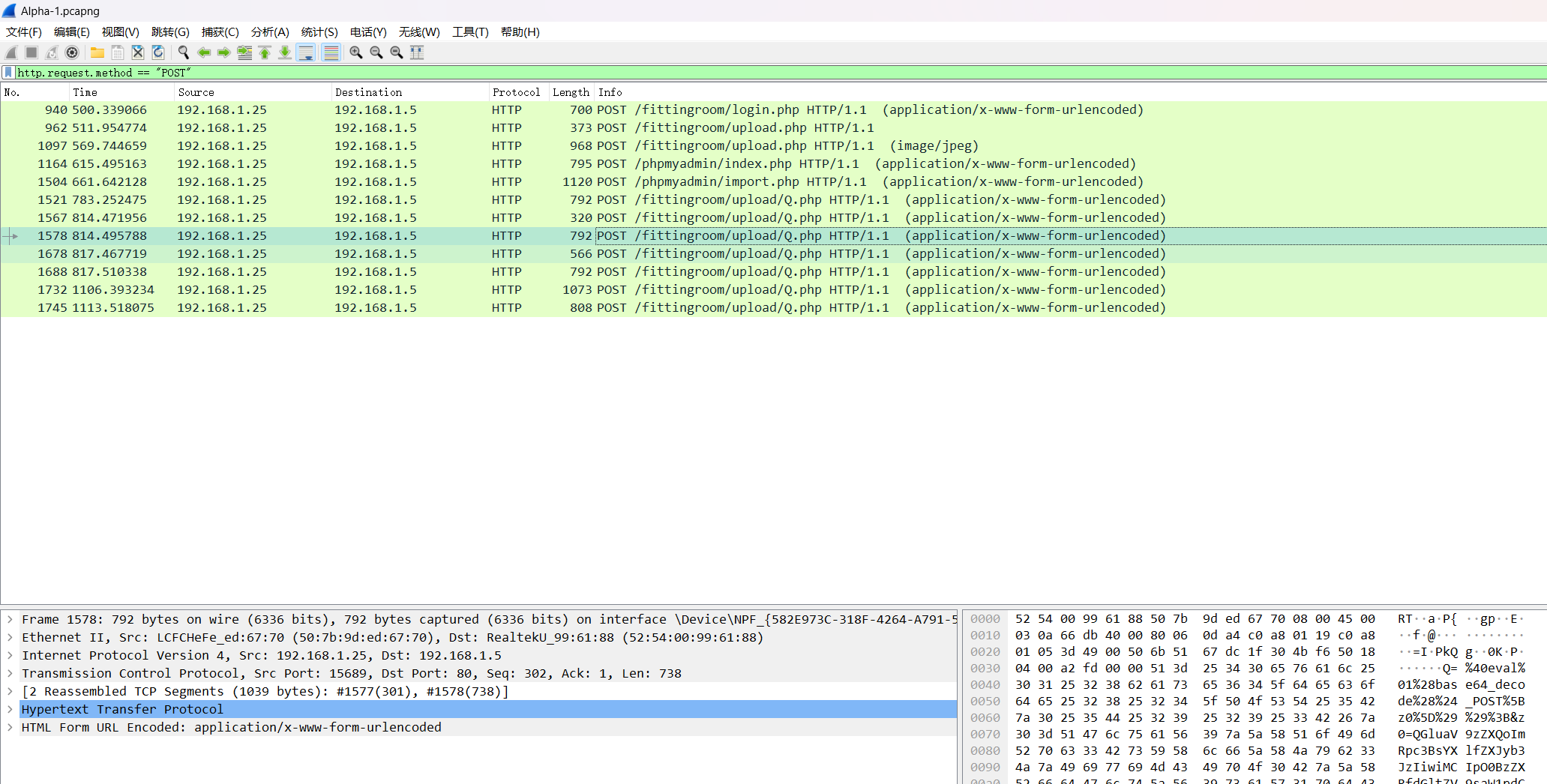
Task: Expand the Ethernet II tree row
Action: coord(10,637)
